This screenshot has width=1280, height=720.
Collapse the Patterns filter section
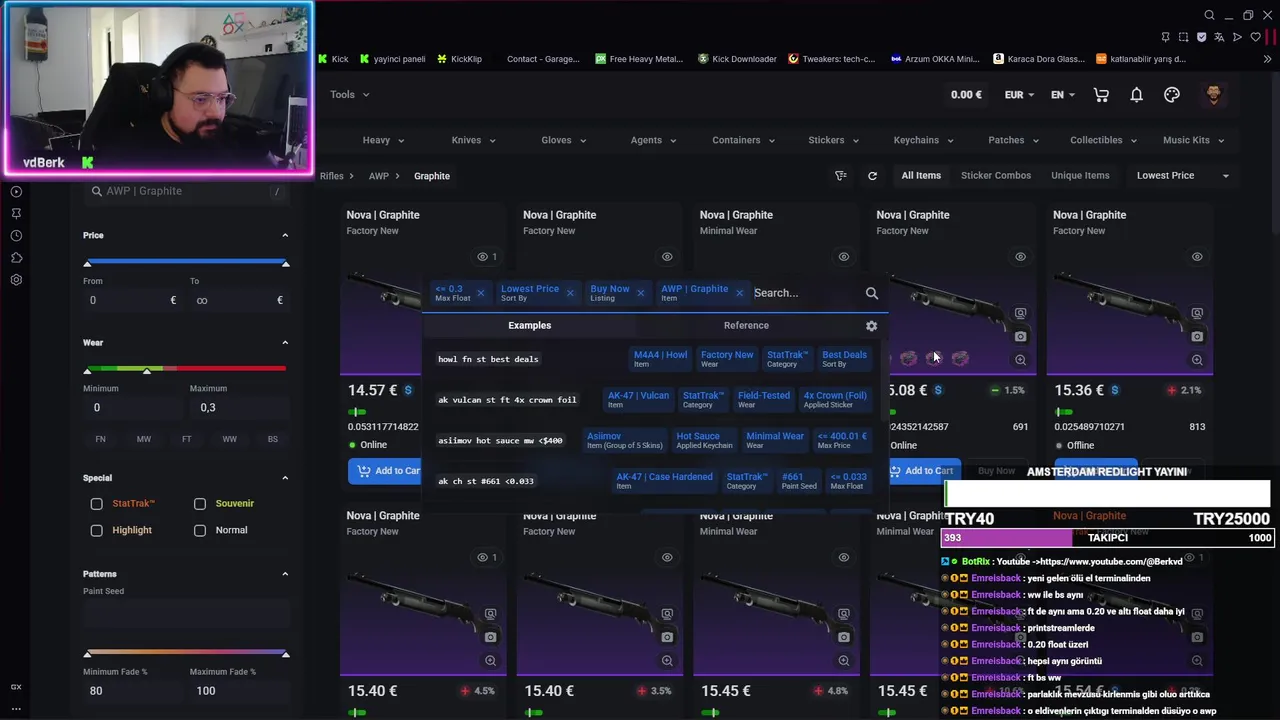click(x=285, y=574)
